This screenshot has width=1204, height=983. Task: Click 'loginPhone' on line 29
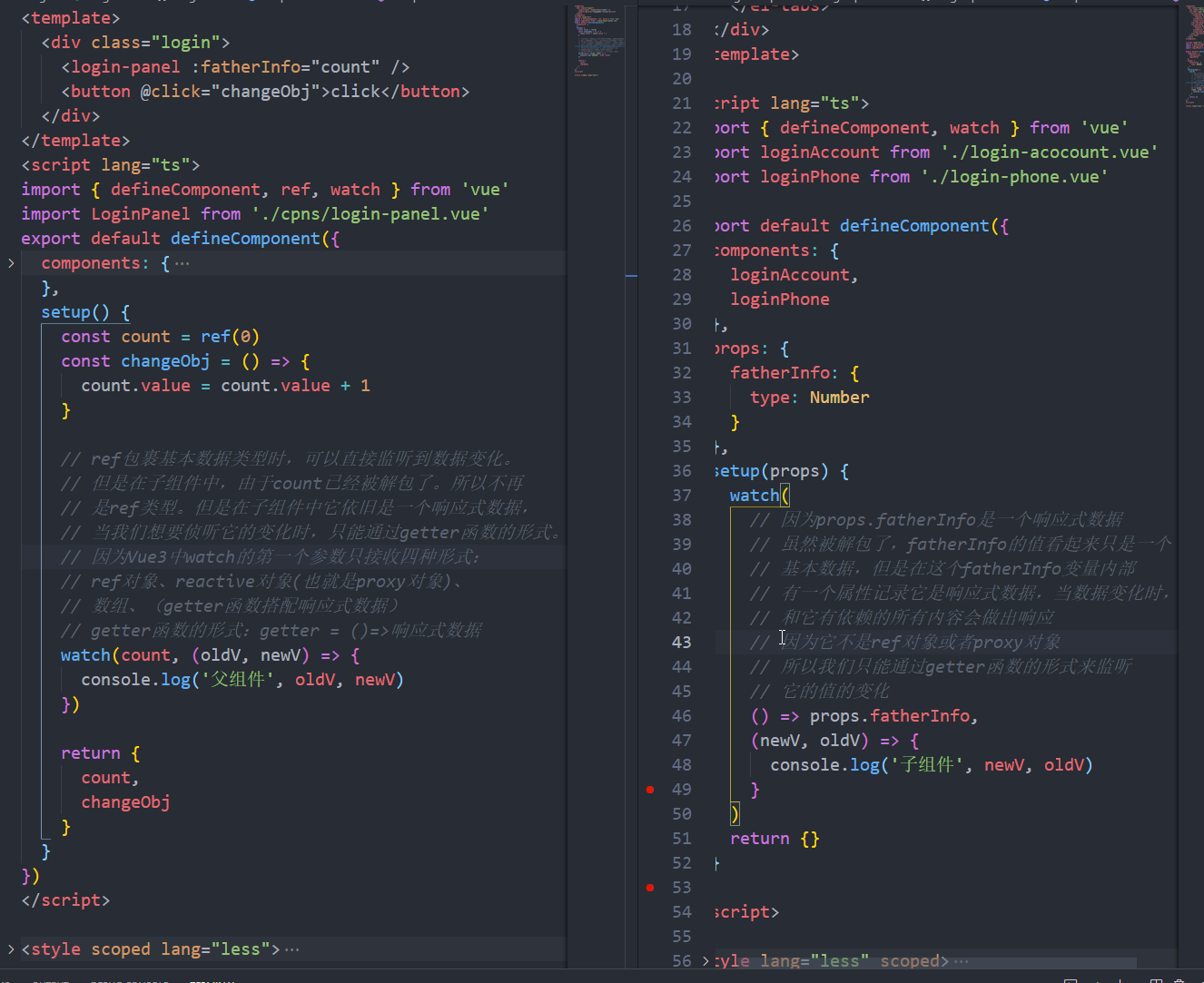[x=780, y=300]
